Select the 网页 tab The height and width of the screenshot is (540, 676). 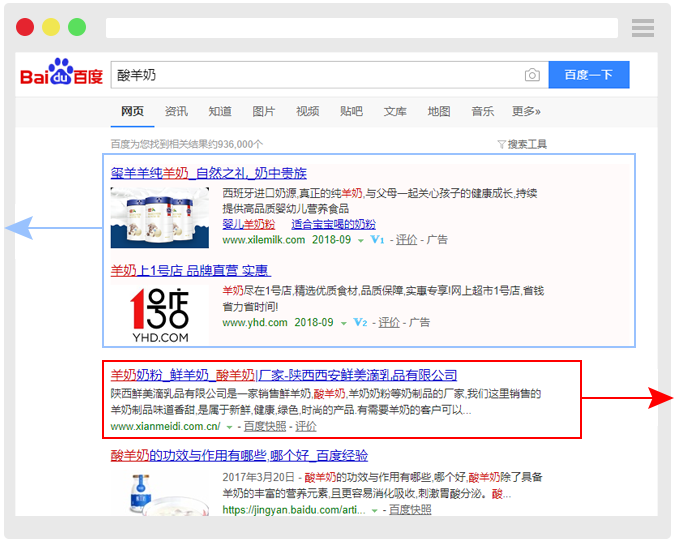pyautogui.click(x=132, y=112)
